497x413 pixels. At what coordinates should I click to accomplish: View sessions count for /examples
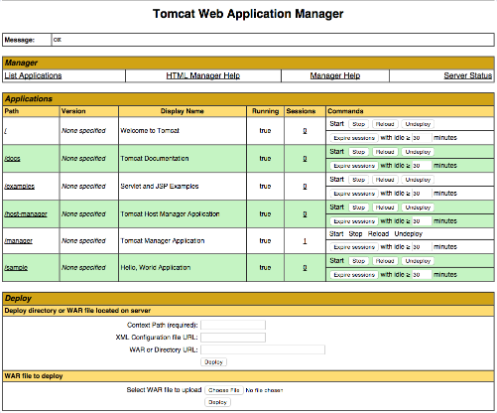[305, 186]
